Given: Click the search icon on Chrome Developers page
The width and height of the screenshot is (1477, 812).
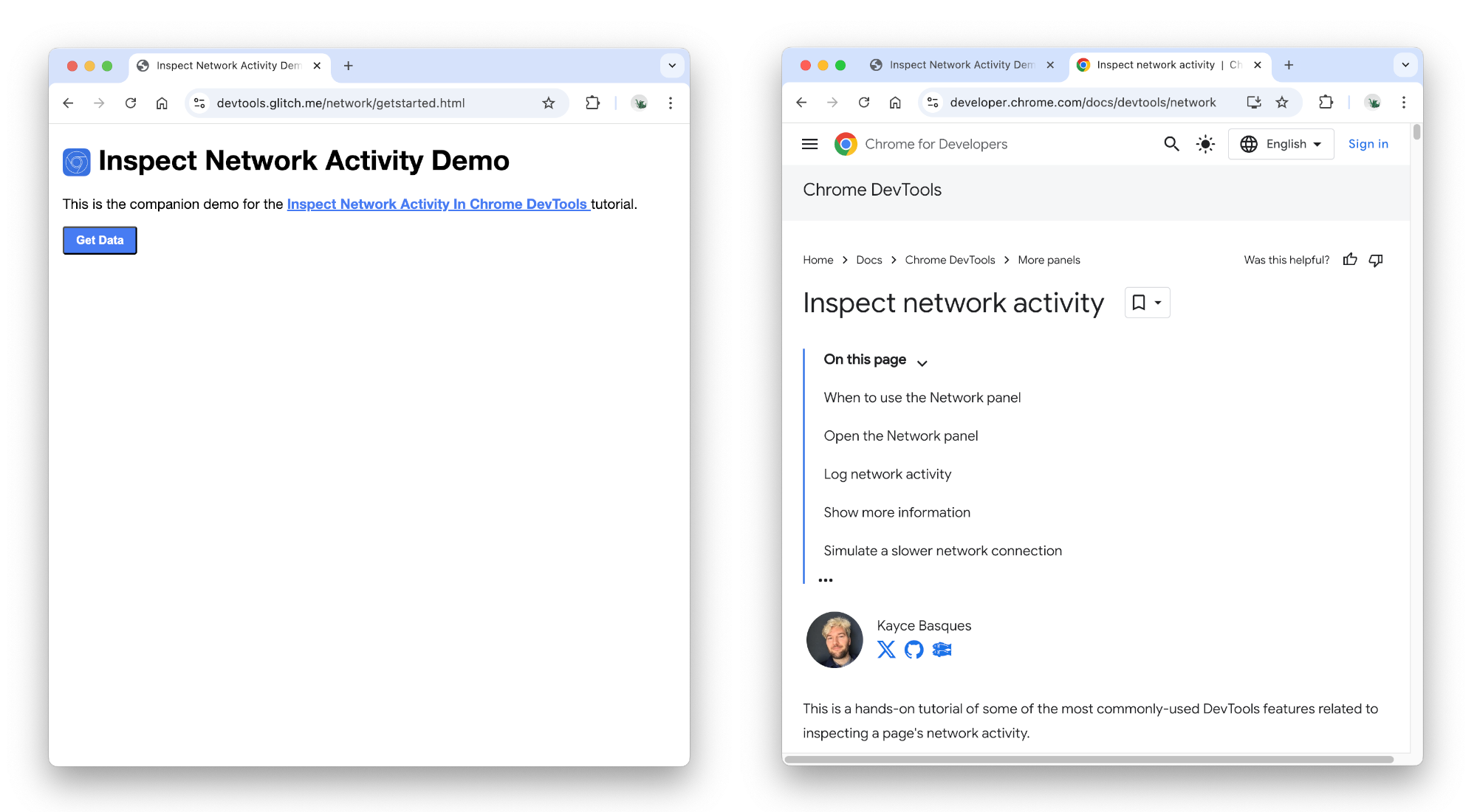Looking at the screenshot, I should tap(1170, 143).
